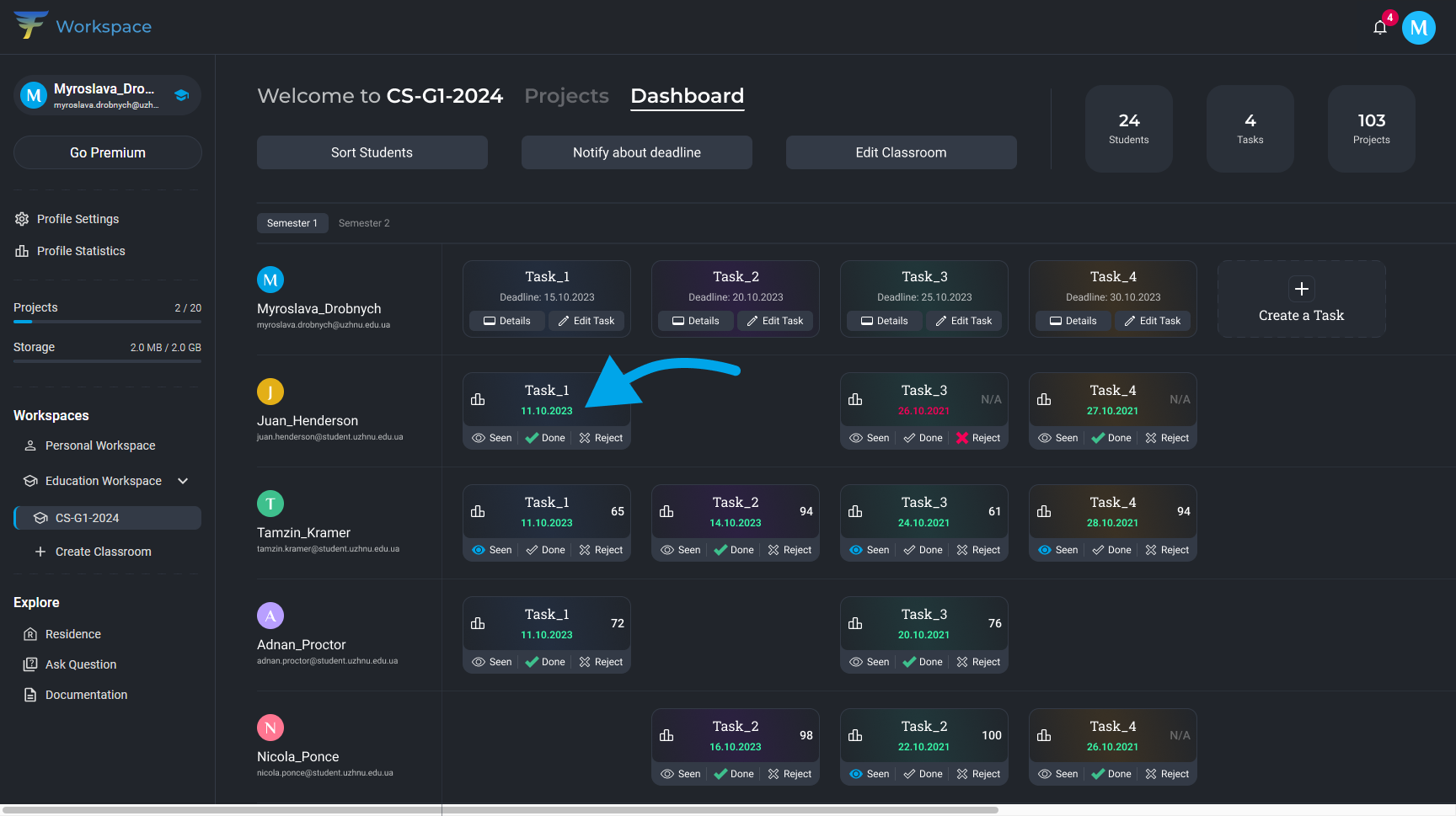Click the Workspace logo icon

pyautogui.click(x=30, y=25)
